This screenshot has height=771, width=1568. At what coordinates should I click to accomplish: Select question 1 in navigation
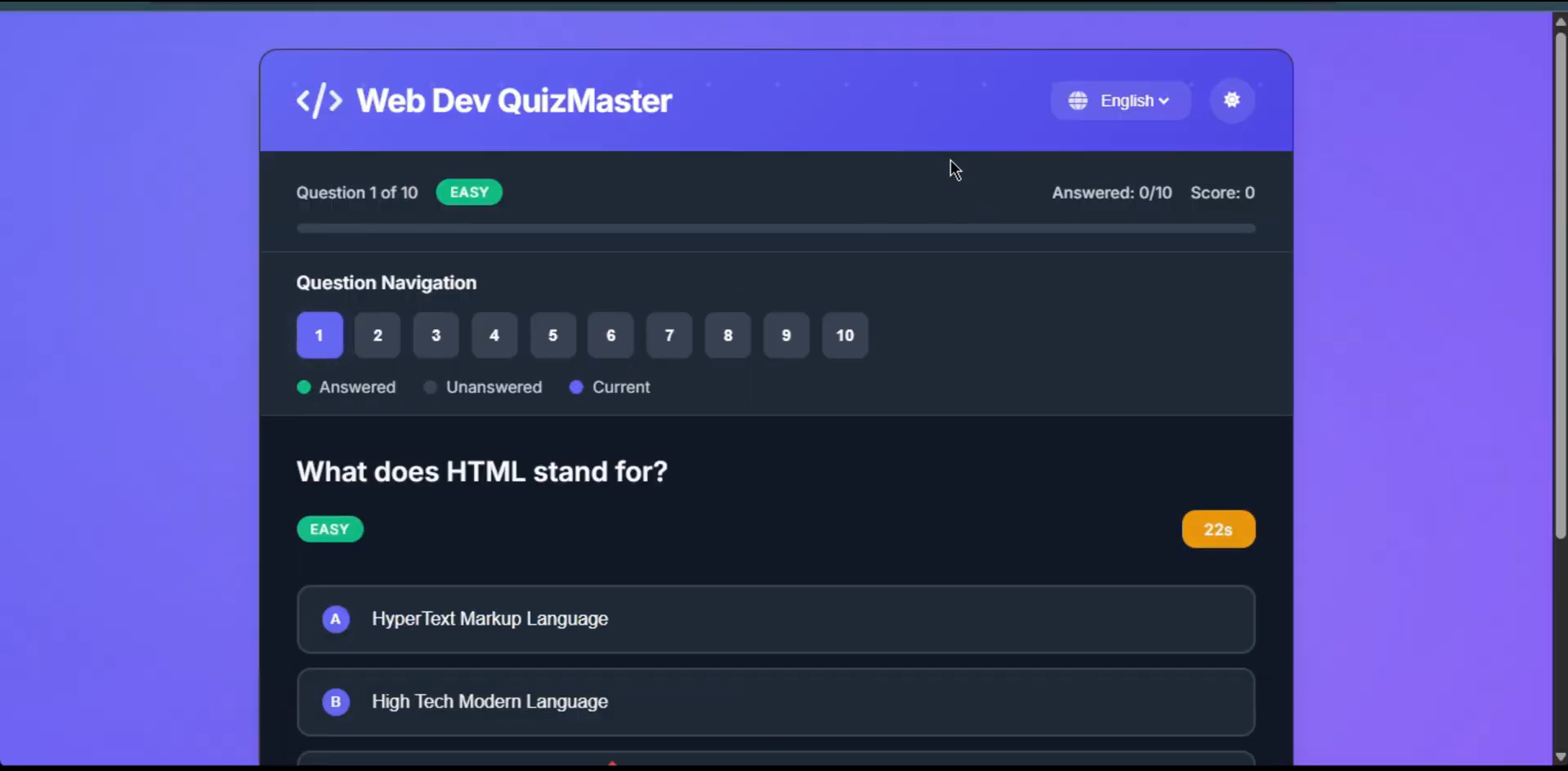coord(319,335)
